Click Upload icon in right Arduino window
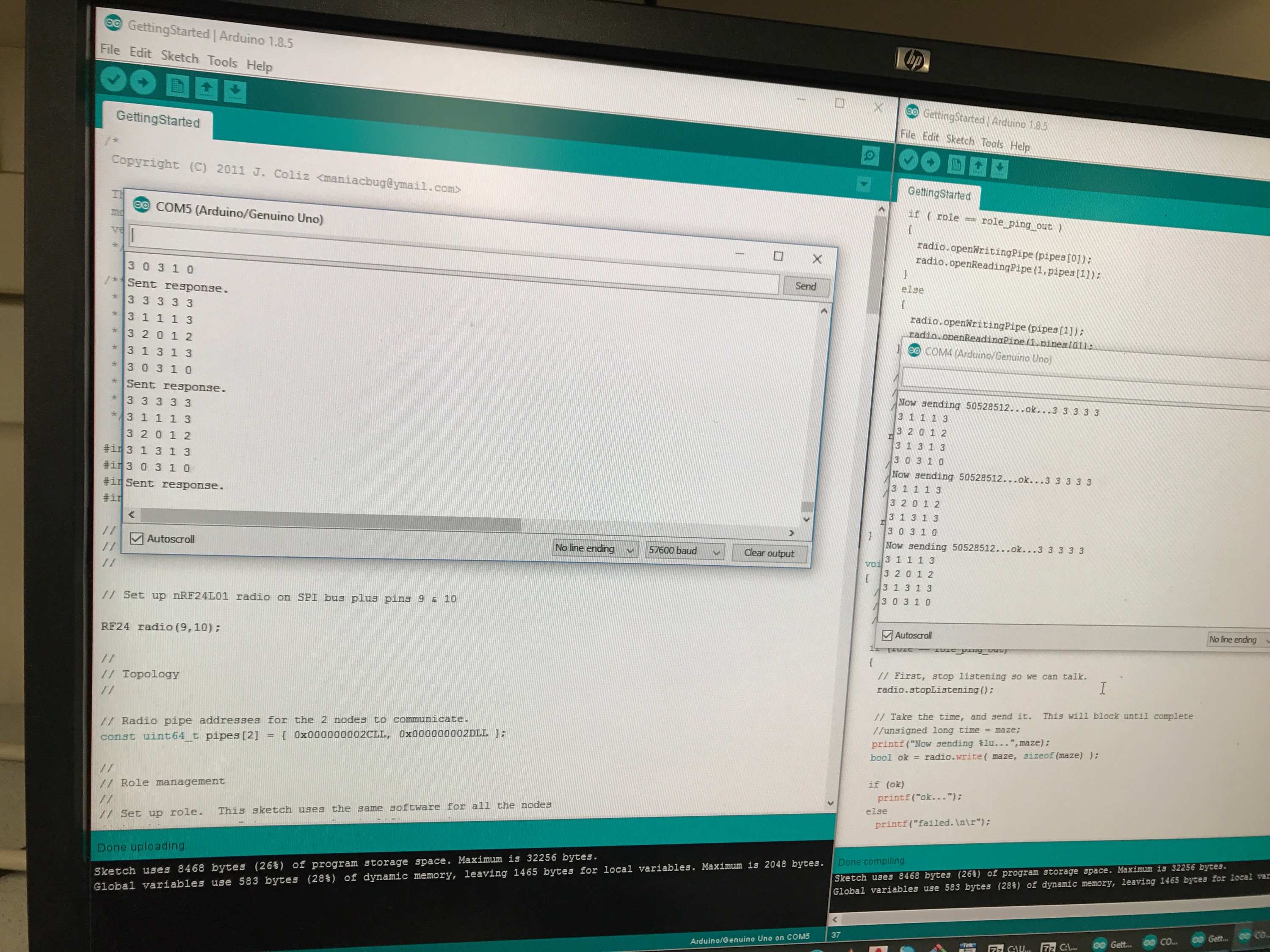Screen dimensions: 1270x952 (x=930, y=162)
